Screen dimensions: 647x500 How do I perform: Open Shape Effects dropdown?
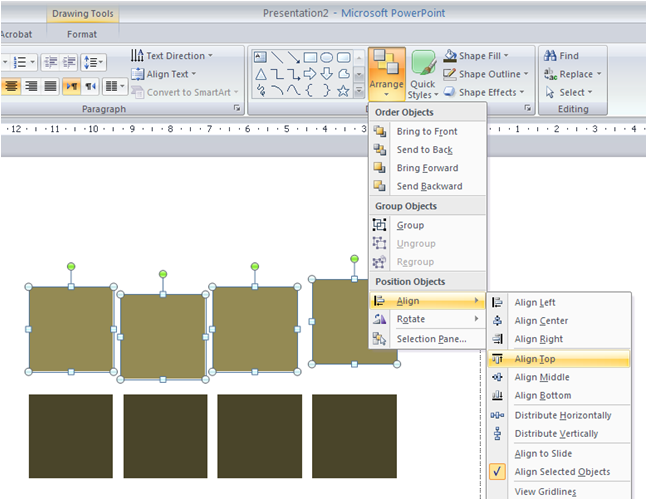click(x=484, y=92)
